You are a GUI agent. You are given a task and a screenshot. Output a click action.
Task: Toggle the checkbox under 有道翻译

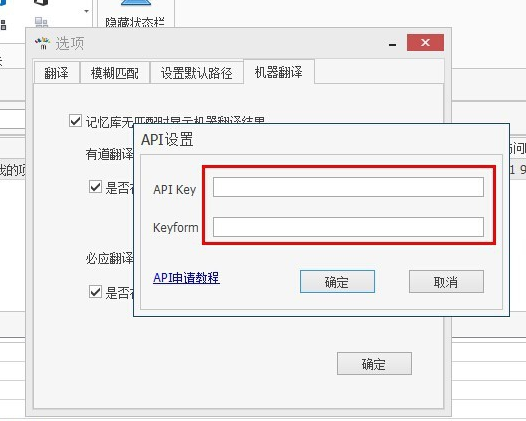(x=95, y=186)
